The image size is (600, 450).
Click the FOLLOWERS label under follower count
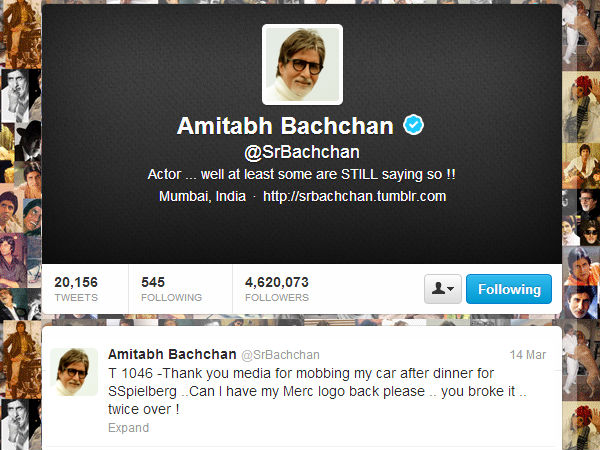pos(277,297)
